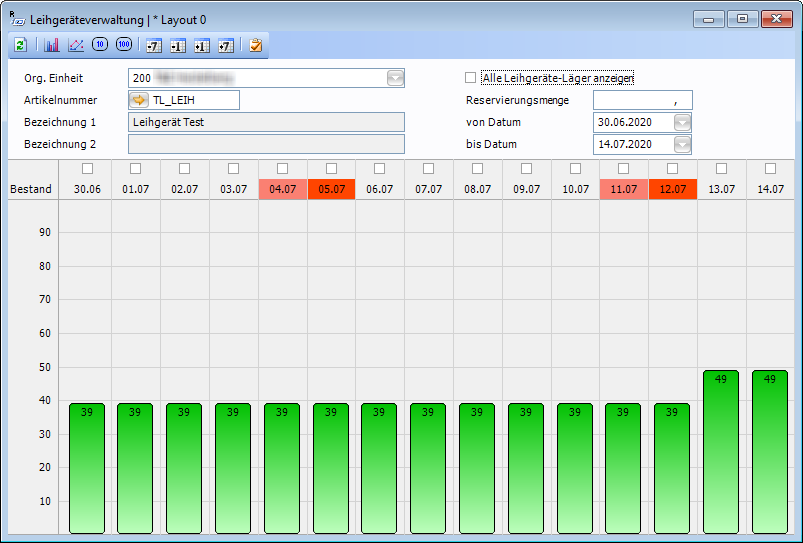Shift date range back 7 days
This screenshot has width=803, height=543.
153,45
